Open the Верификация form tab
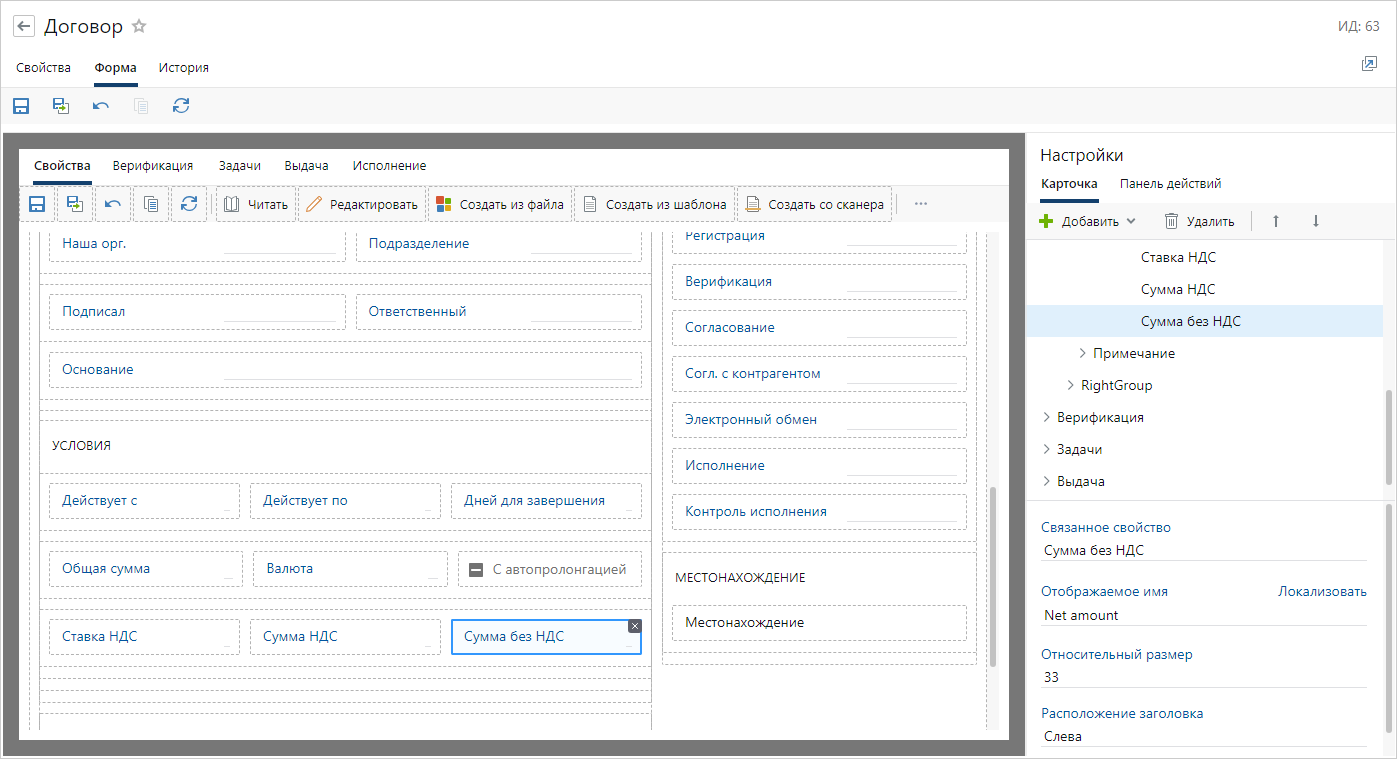The height and width of the screenshot is (759, 1397). click(x=153, y=166)
